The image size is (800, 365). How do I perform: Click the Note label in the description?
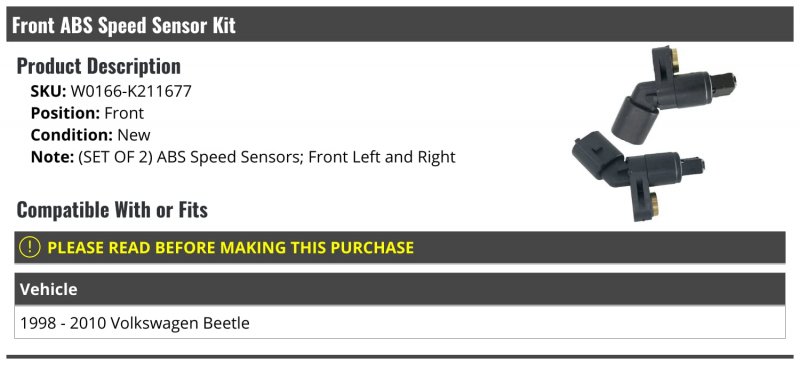[53, 157]
